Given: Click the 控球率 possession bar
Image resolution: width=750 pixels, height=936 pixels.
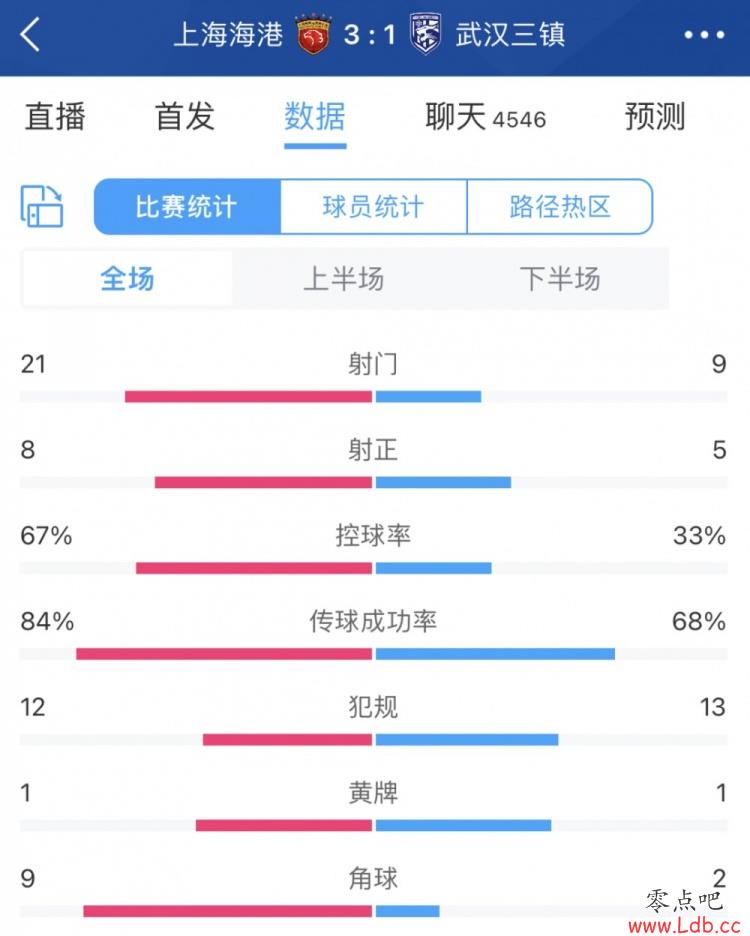Looking at the screenshot, I should pos(374,568).
